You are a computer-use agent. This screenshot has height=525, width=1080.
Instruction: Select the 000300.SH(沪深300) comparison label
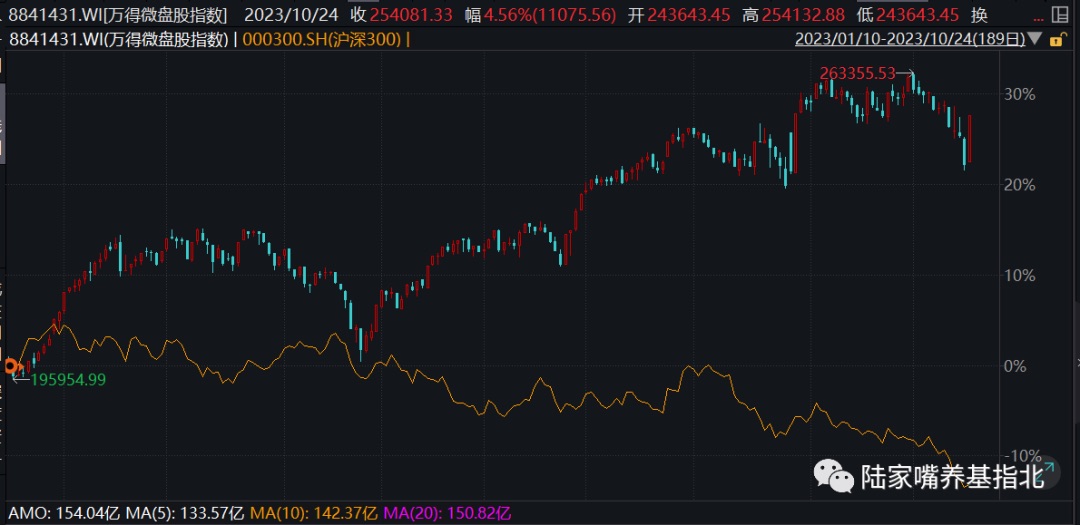pyautogui.click(x=321, y=40)
